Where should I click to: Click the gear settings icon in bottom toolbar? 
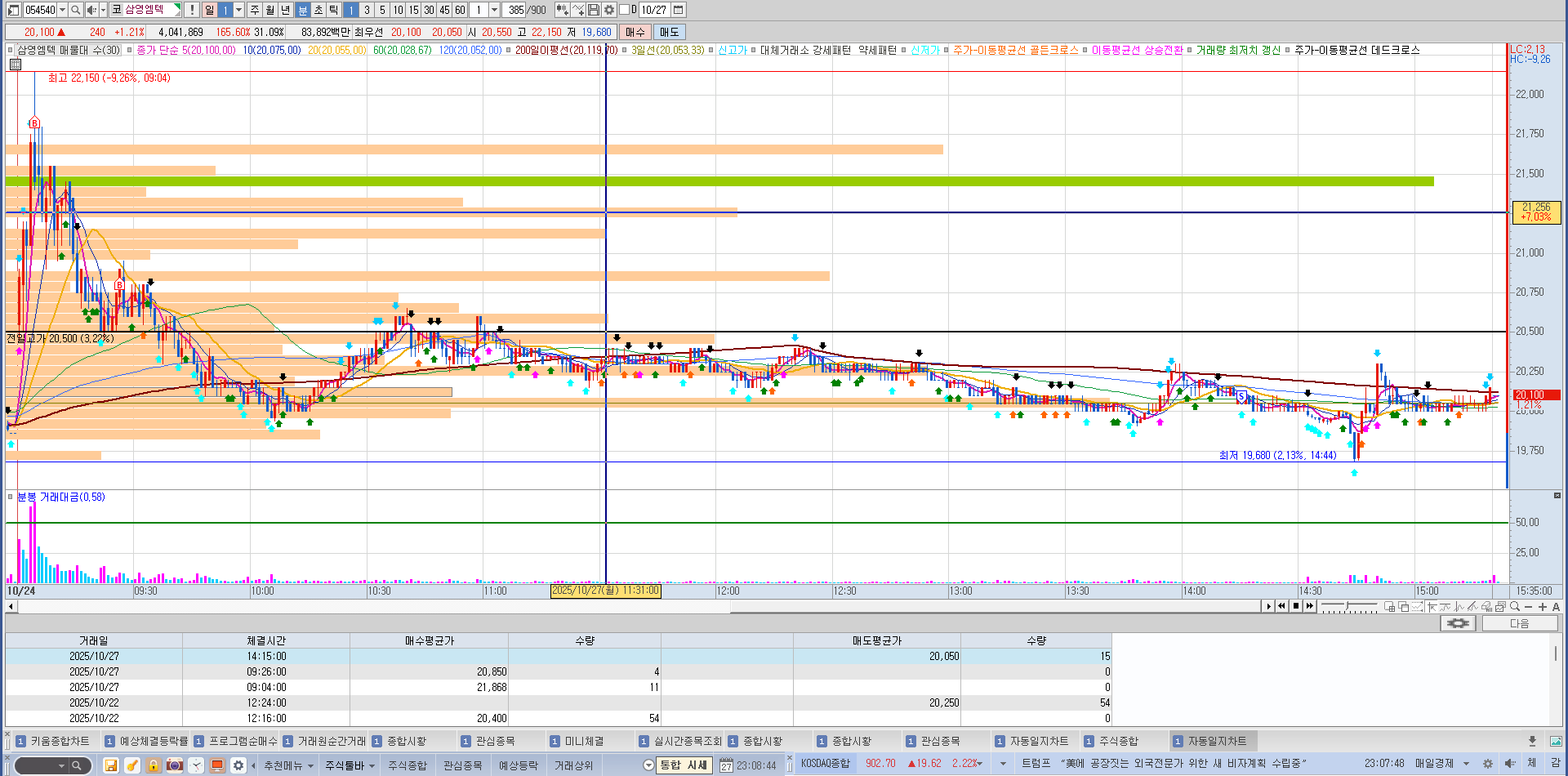238,765
